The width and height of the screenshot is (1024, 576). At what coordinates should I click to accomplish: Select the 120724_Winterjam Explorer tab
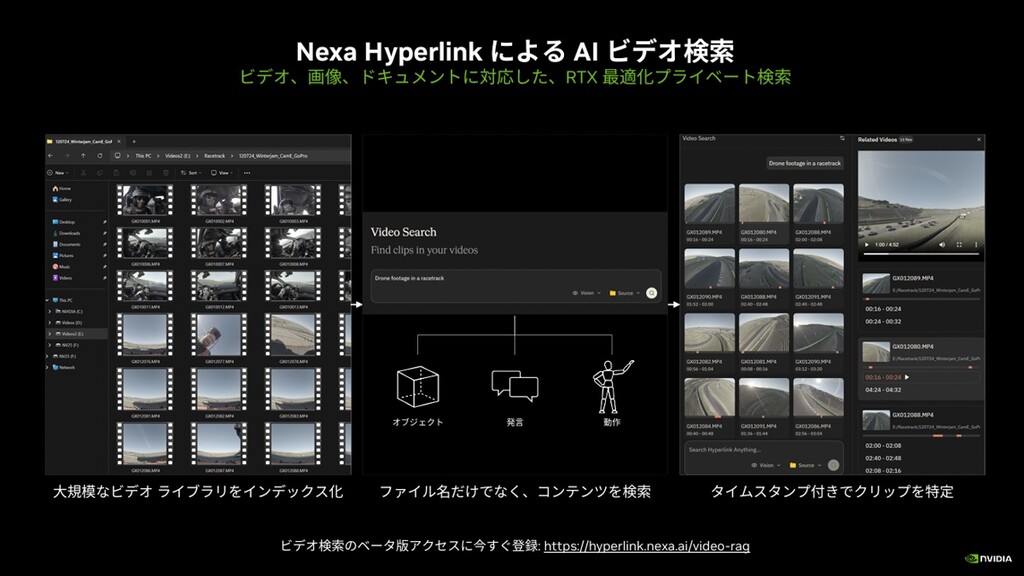tap(83, 141)
